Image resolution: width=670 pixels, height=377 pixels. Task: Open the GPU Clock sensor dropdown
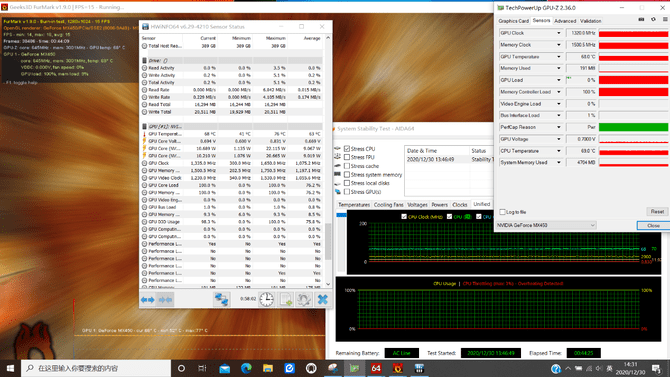click(x=558, y=33)
